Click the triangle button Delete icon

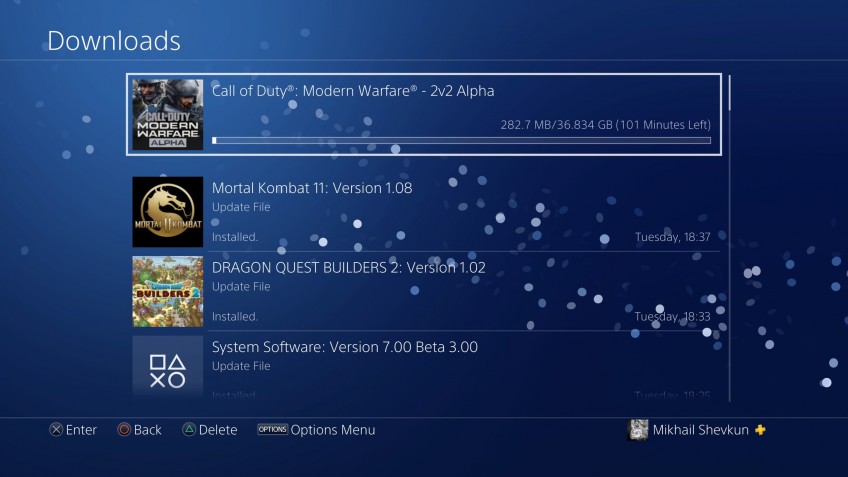[189, 430]
